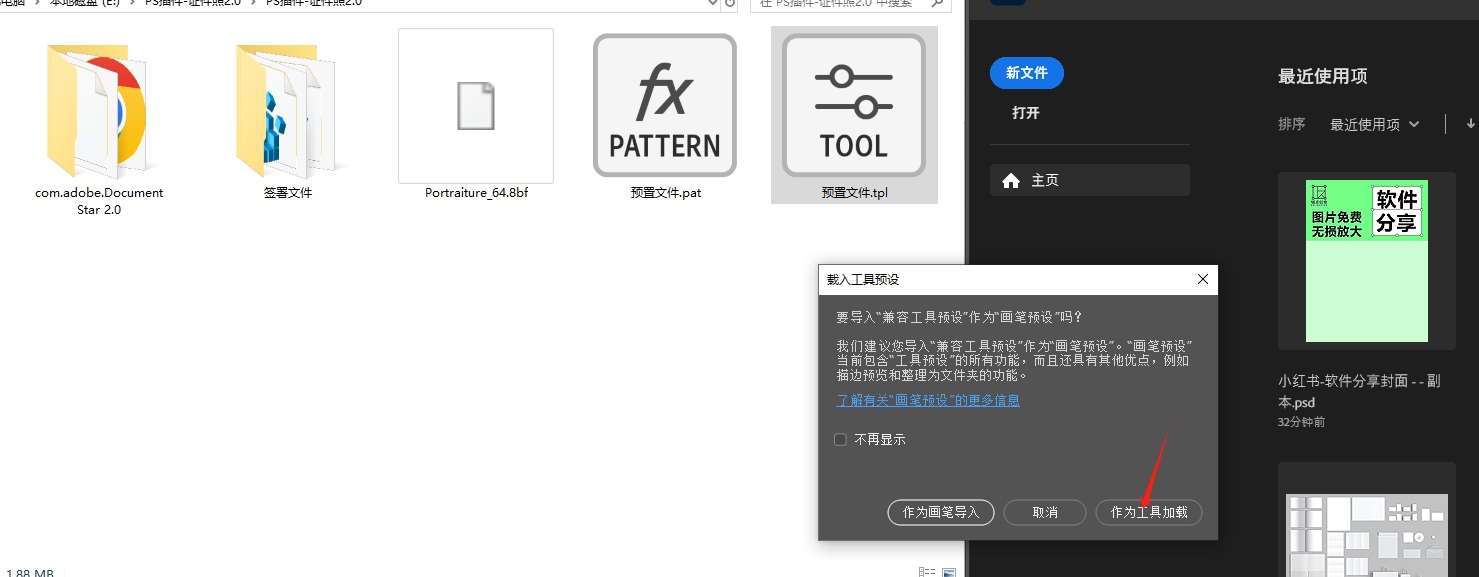Create a document with 新文件 button
The height and width of the screenshot is (577, 1479).
[1027, 73]
